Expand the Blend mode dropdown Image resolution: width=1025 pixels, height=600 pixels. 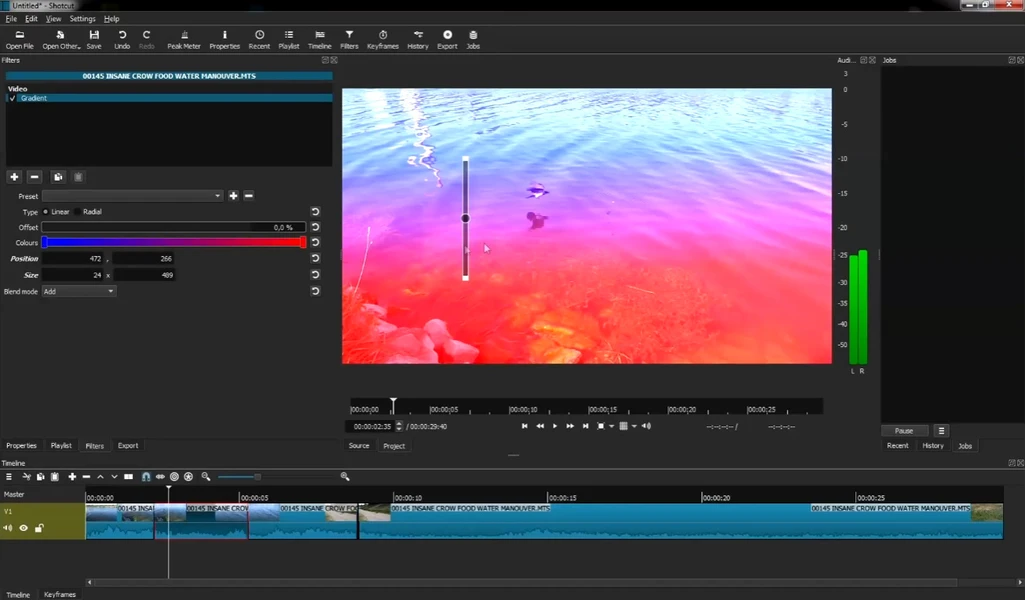point(79,291)
